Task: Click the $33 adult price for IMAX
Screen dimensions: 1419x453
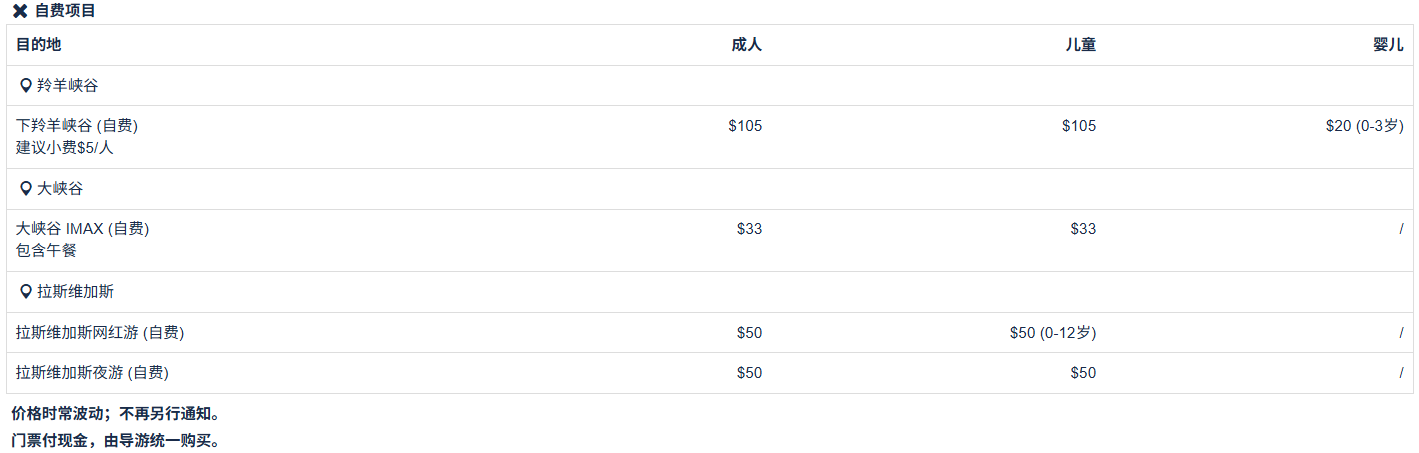Action: (x=749, y=229)
